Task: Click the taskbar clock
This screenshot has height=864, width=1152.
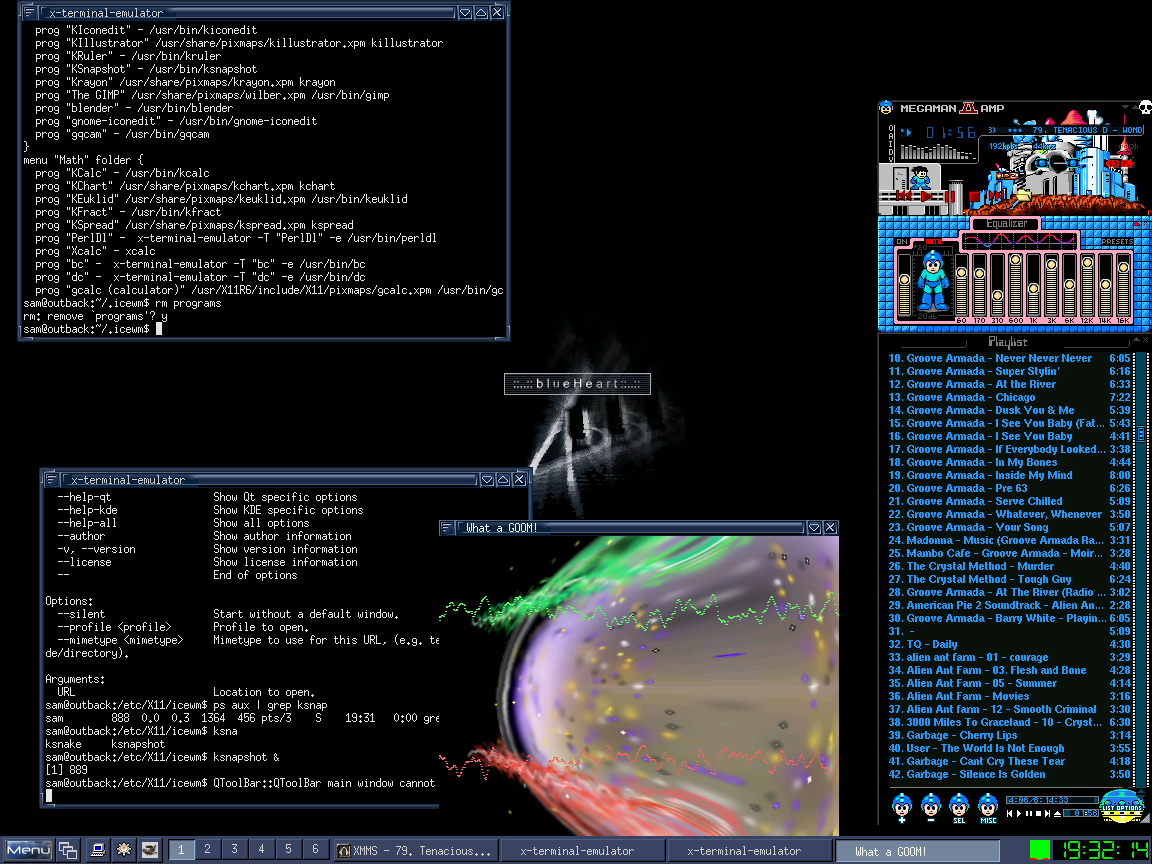Action: pos(1101,850)
